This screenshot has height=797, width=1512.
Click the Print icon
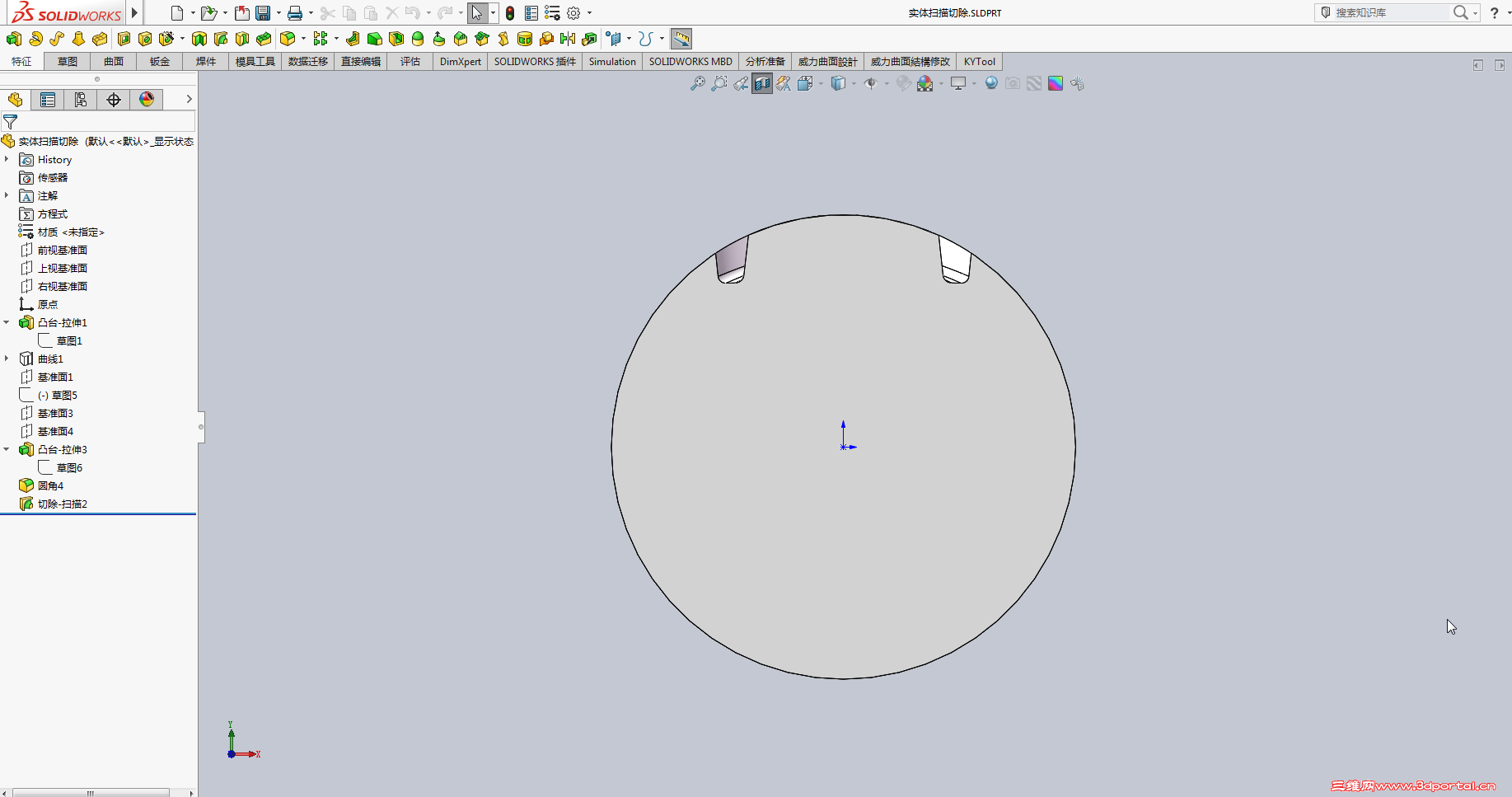tap(294, 13)
